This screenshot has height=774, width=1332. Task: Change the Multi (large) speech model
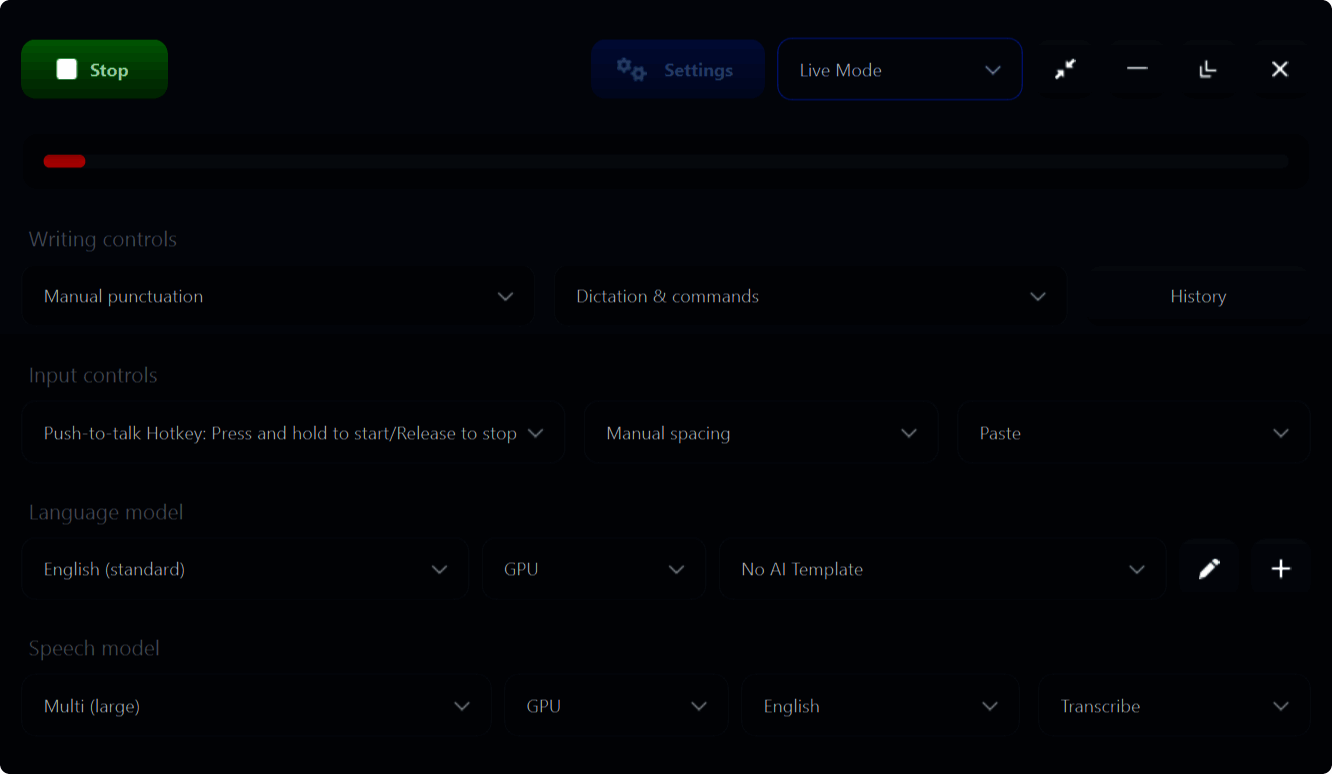click(x=256, y=706)
